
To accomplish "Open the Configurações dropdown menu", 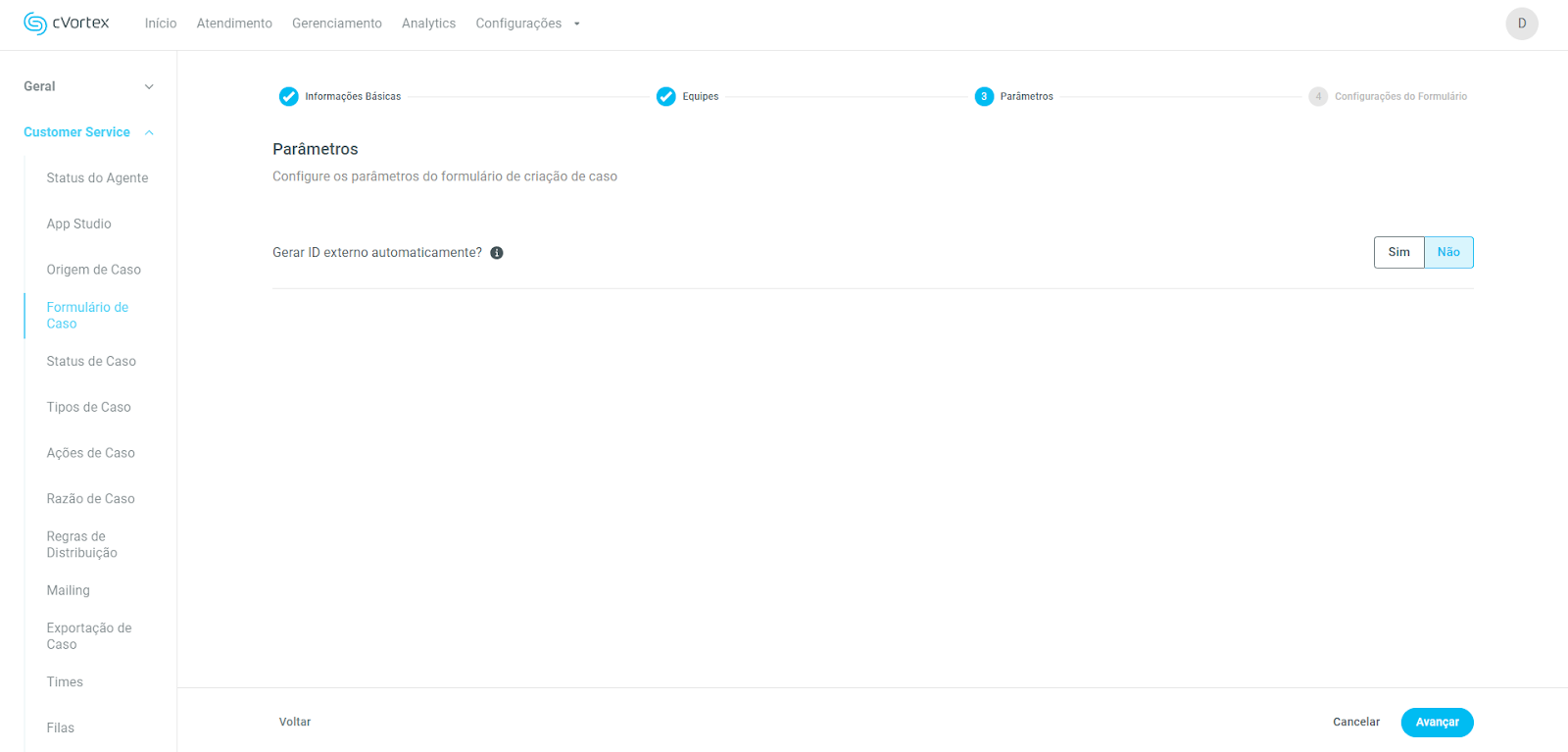I will pyautogui.click(x=527, y=24).
